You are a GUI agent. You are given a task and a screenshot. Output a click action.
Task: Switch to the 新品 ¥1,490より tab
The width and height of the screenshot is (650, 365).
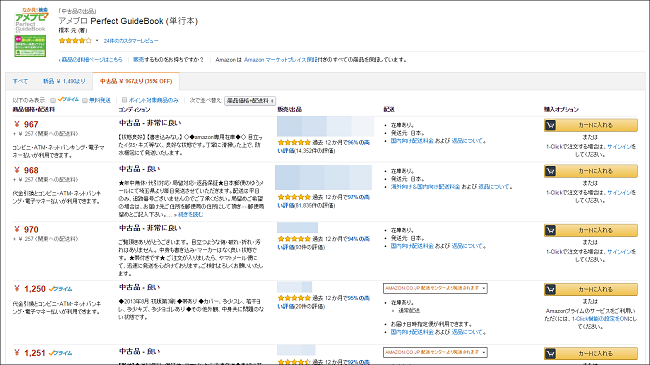point(64,81)
